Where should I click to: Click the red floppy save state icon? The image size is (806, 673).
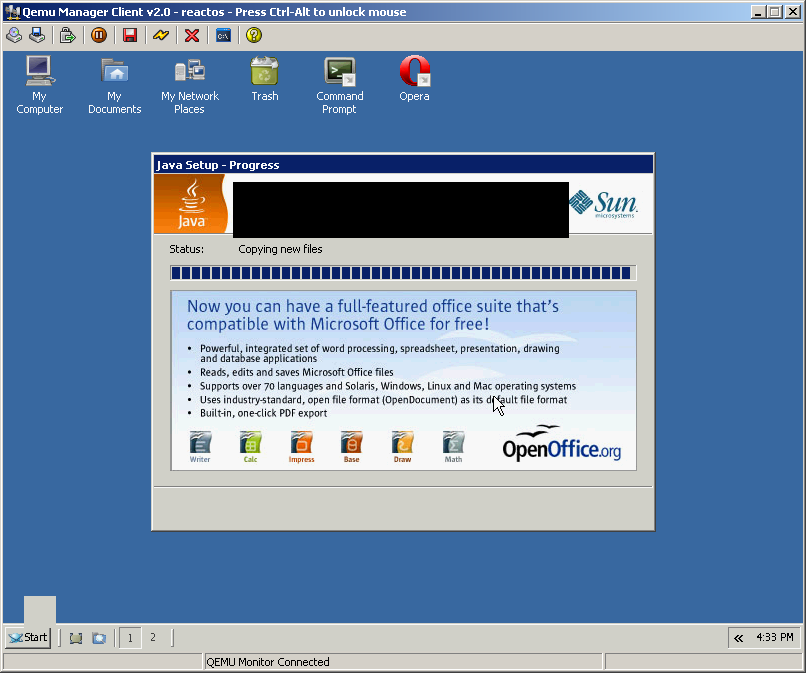pyautogui.click(x=129, y=35)
